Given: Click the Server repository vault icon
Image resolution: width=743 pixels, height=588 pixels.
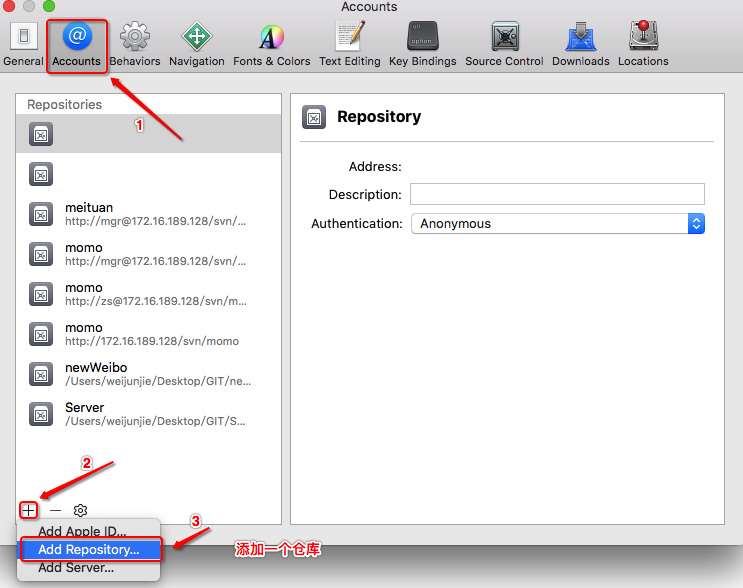Looking at the screenshot, I should [41, 414].
